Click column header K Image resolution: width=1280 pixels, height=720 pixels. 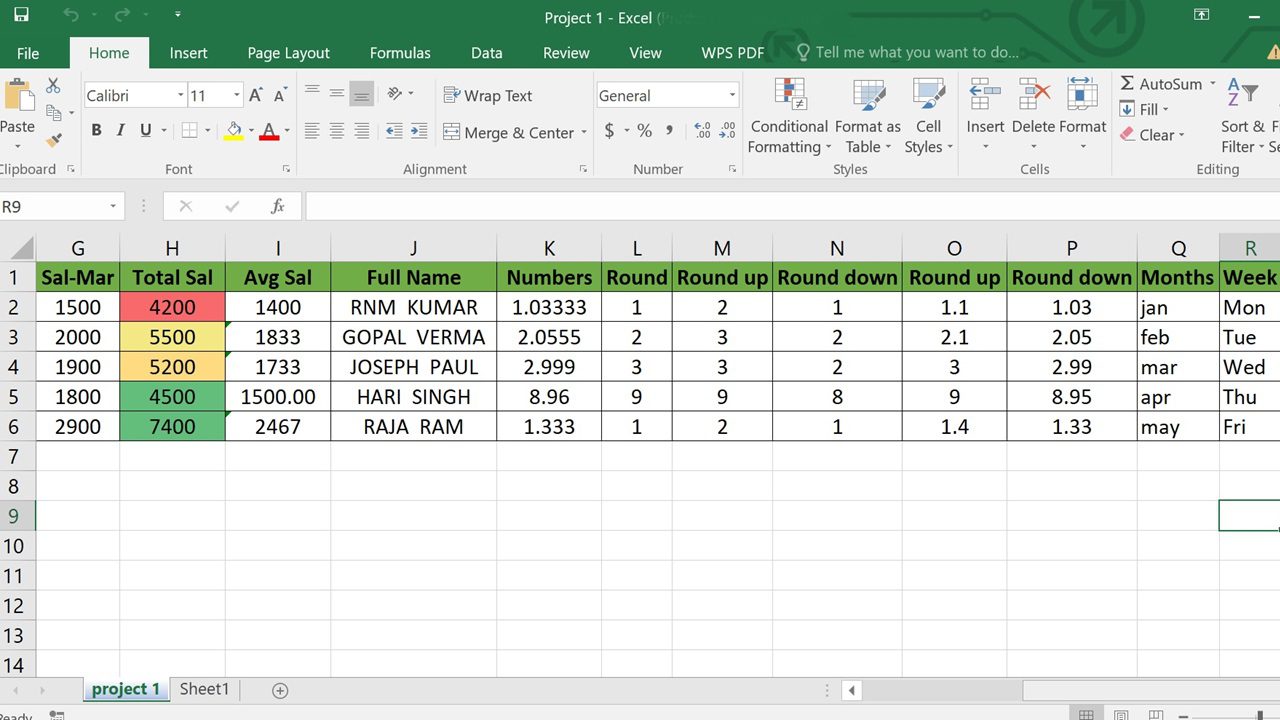tap(549, 249)
